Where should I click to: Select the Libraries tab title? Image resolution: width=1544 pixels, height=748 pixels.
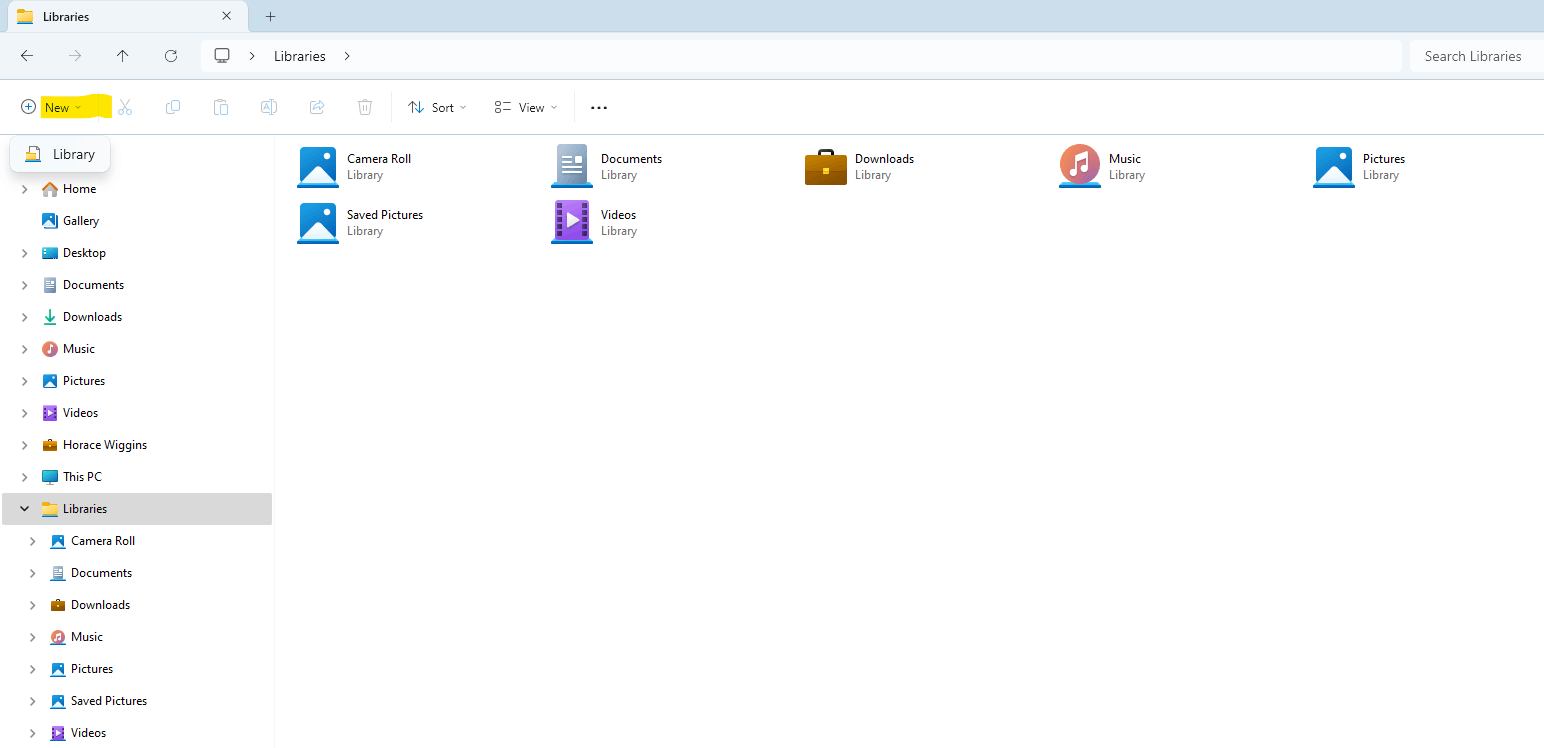tap(66, 16)
